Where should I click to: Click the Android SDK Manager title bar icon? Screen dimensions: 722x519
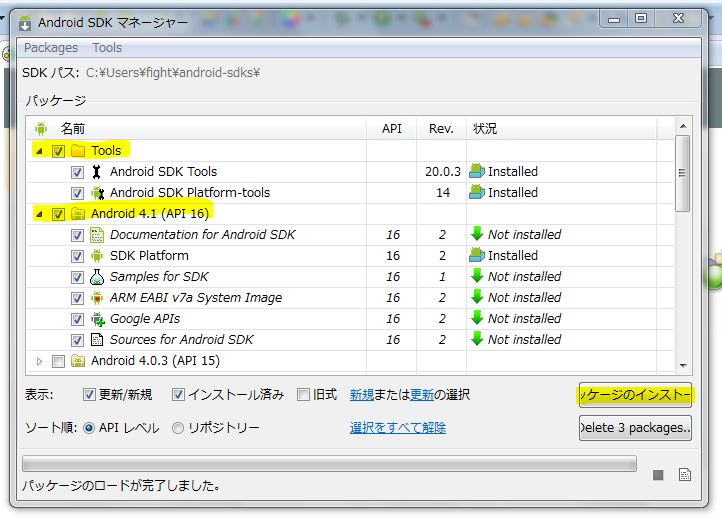tap(25, 23)
